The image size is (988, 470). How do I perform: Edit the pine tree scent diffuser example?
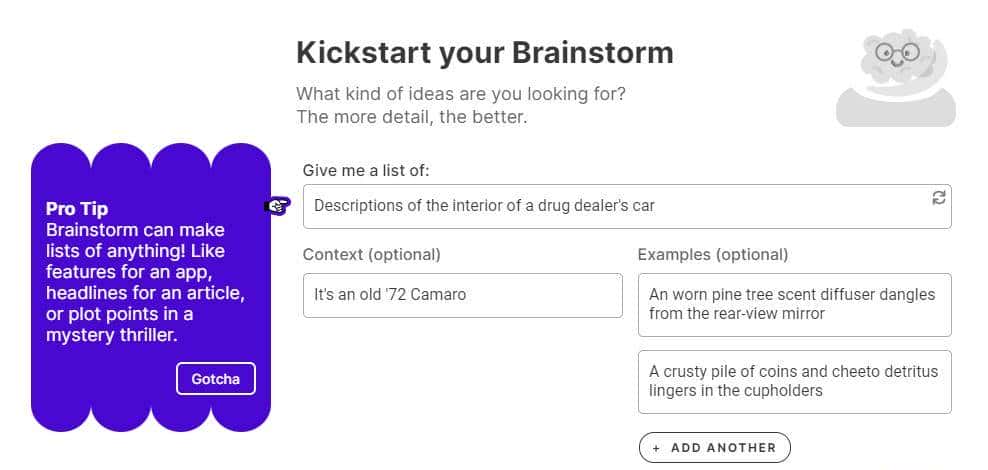coord(794,304)
